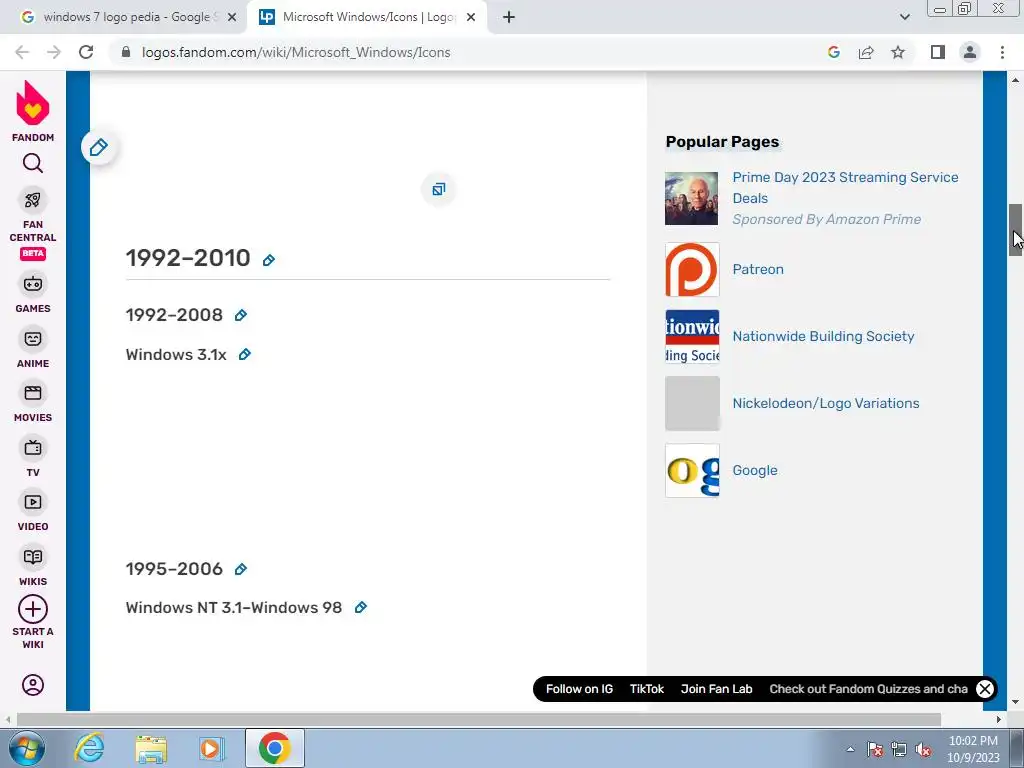Open the user profile icon in the sidebar
Viewport: 1024px width, 768px height.
33,685
